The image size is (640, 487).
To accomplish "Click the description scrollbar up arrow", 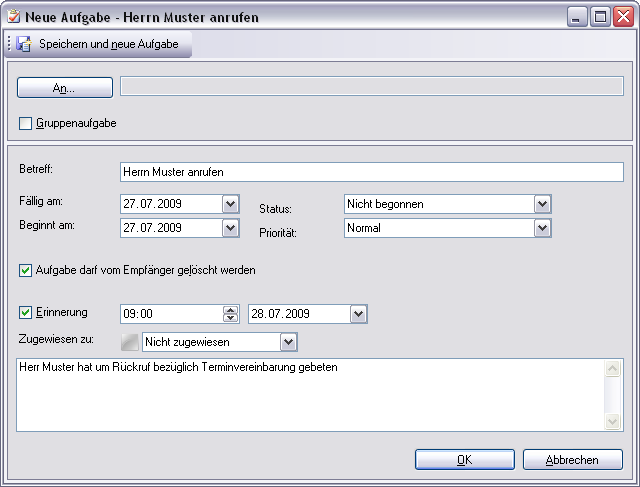I will (x=613, y=369).
